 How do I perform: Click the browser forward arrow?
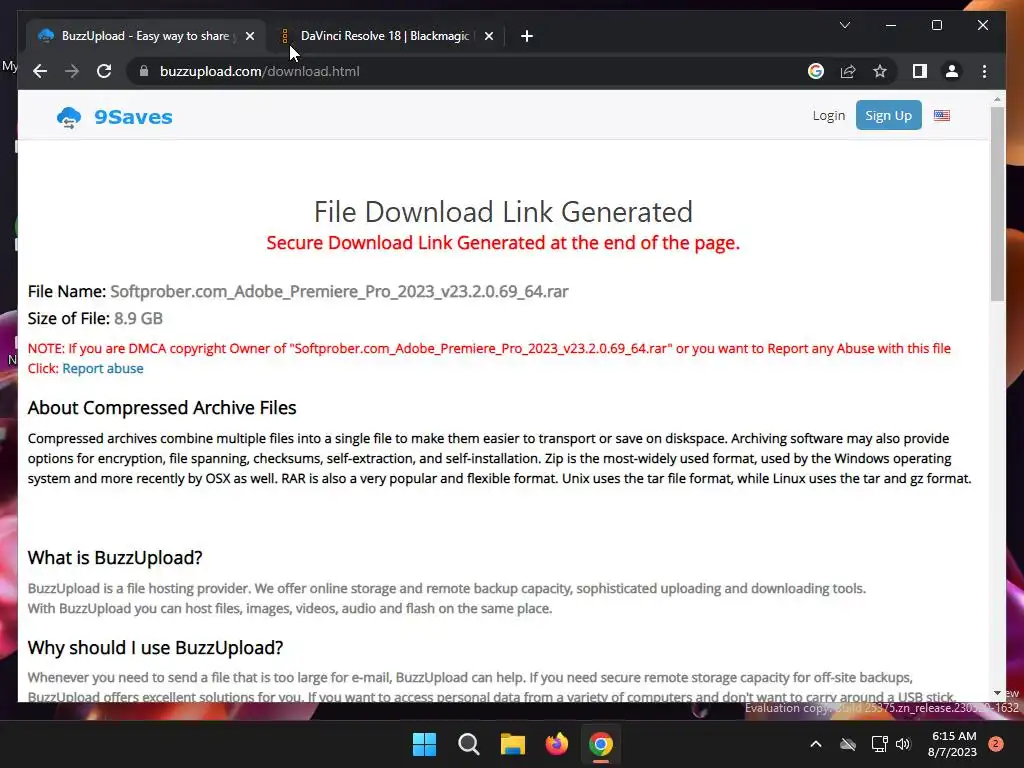[x=72, y=71]
